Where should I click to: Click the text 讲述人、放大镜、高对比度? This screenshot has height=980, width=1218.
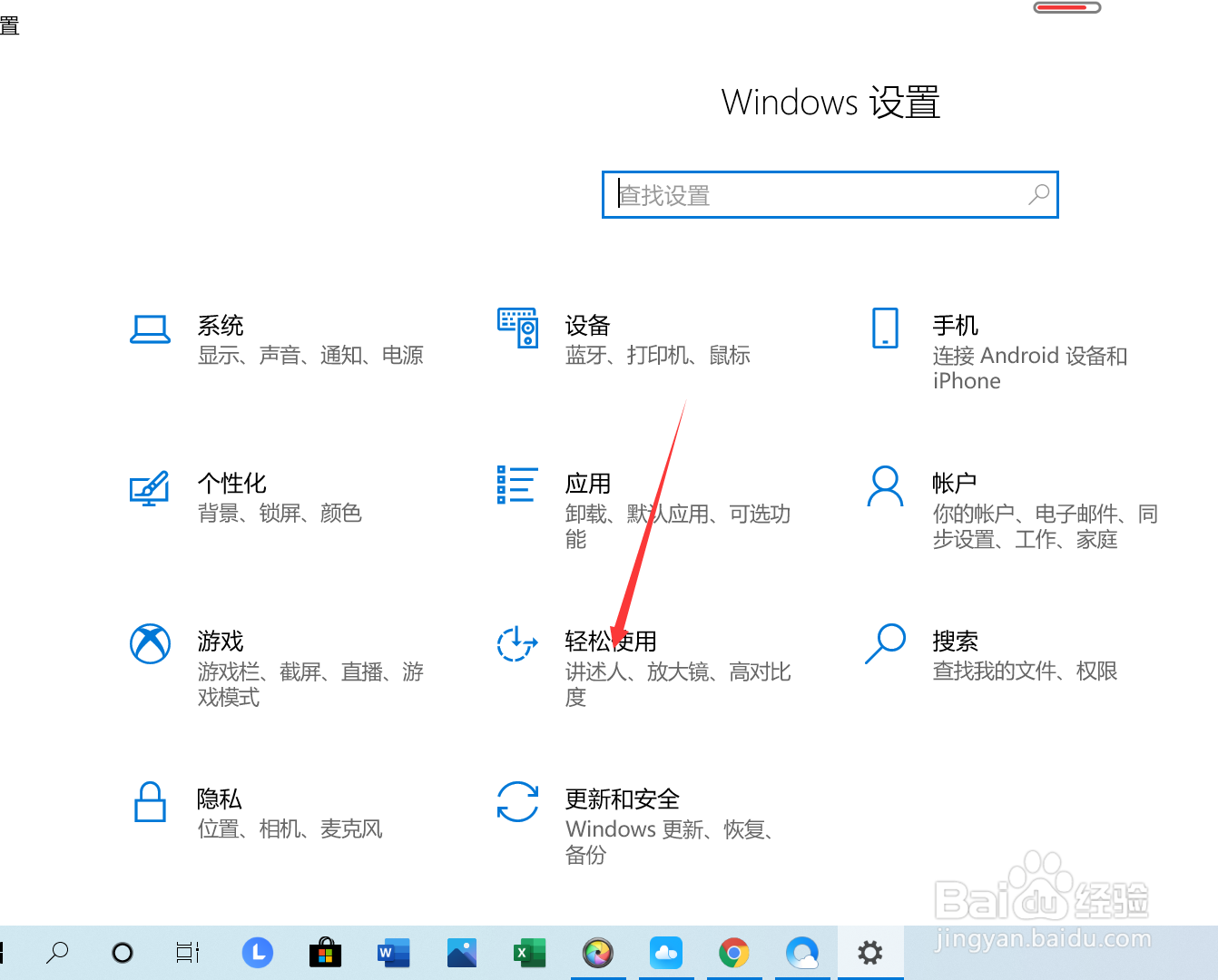coord(678,684)
